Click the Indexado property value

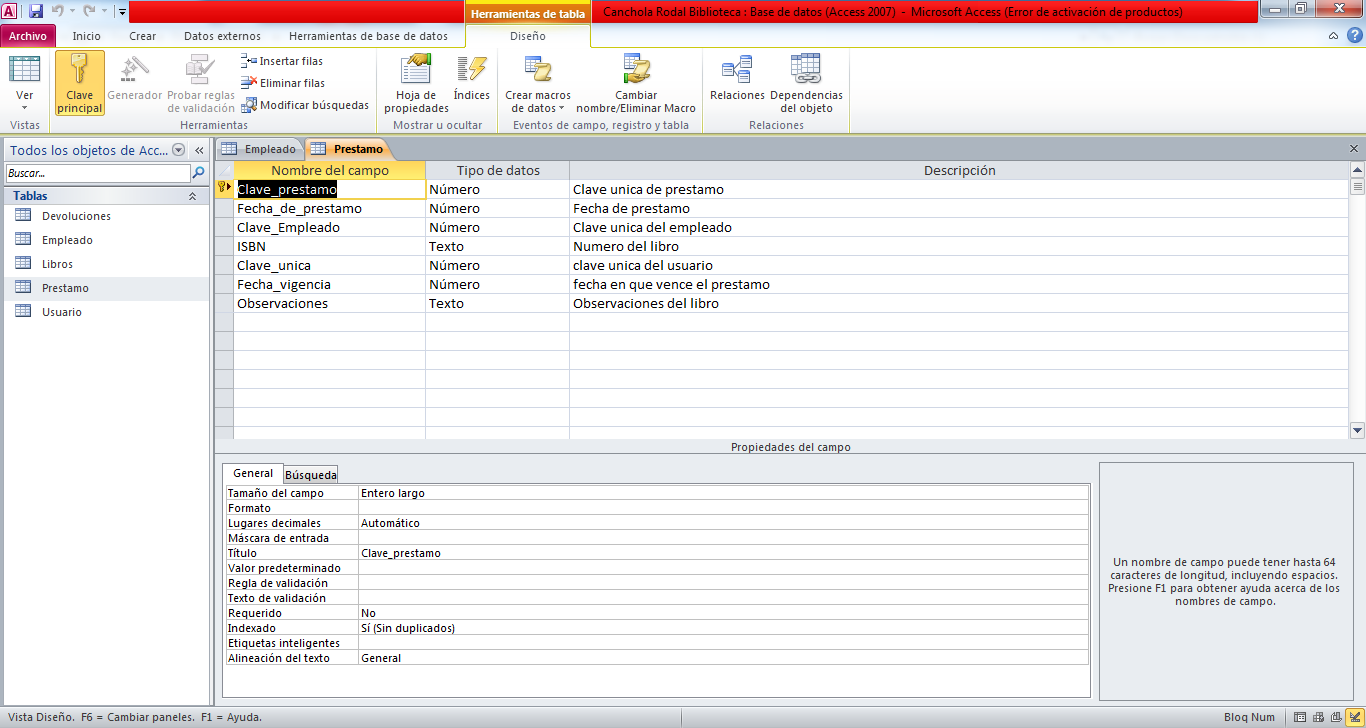tap(723, 628)
